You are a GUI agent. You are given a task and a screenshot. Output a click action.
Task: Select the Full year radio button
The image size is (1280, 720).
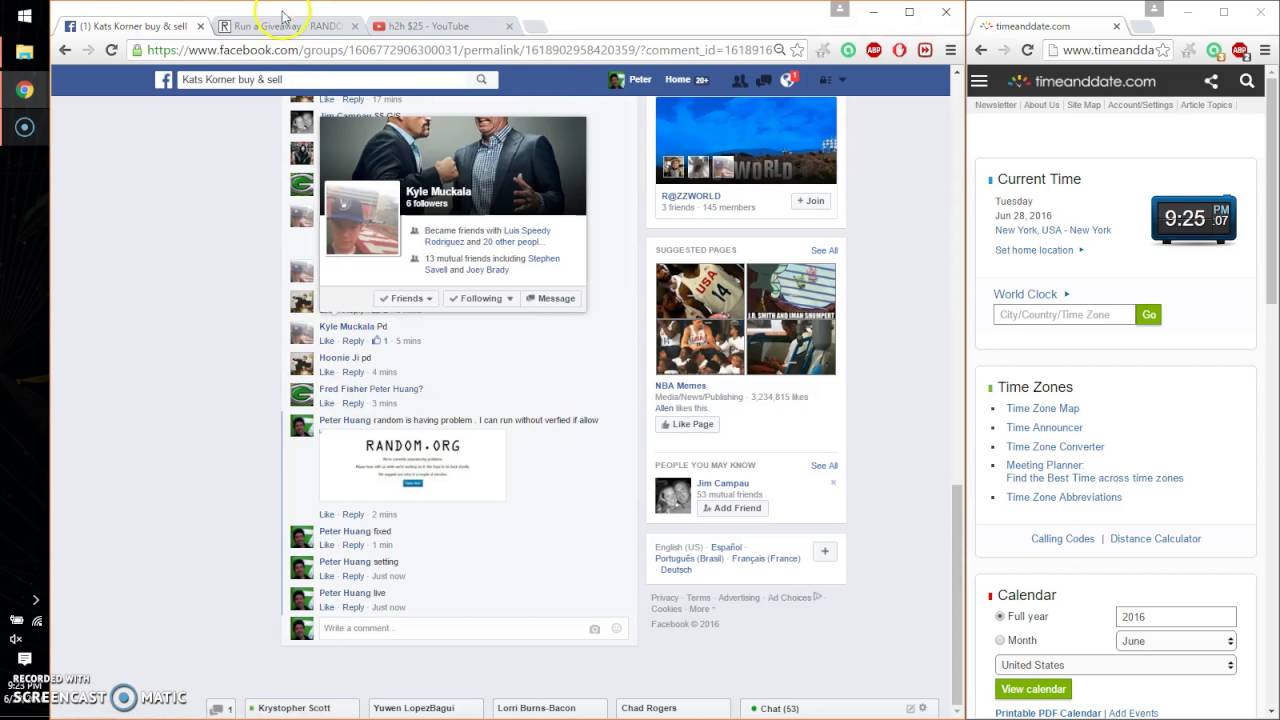click(x=1000, y=617)
